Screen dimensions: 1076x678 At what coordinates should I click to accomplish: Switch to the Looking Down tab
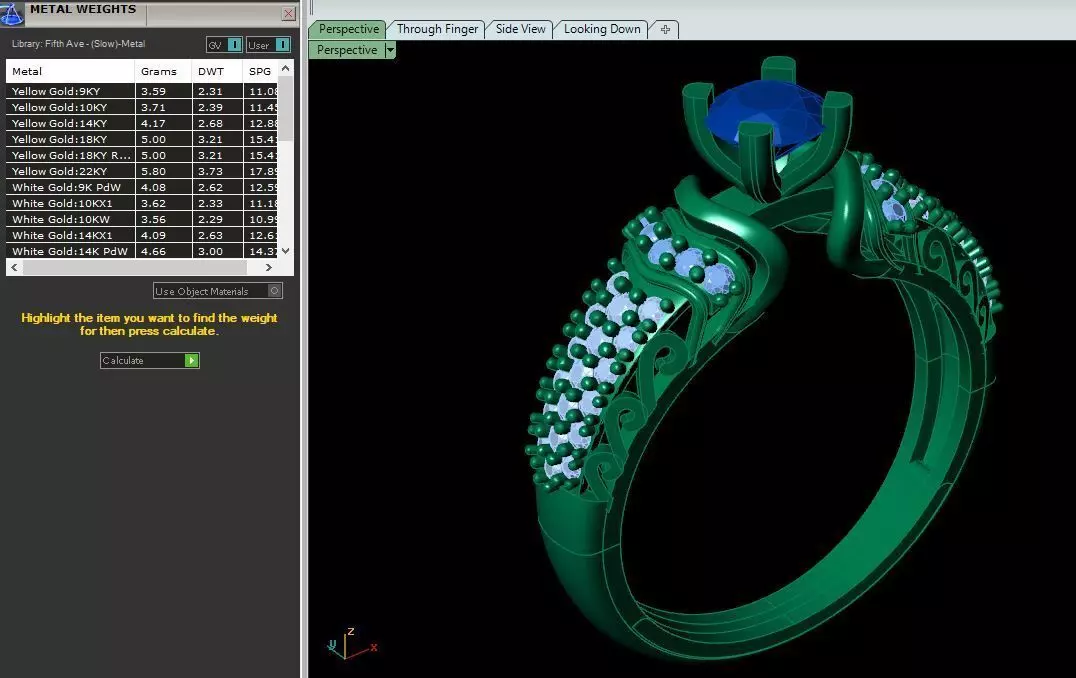602,29
